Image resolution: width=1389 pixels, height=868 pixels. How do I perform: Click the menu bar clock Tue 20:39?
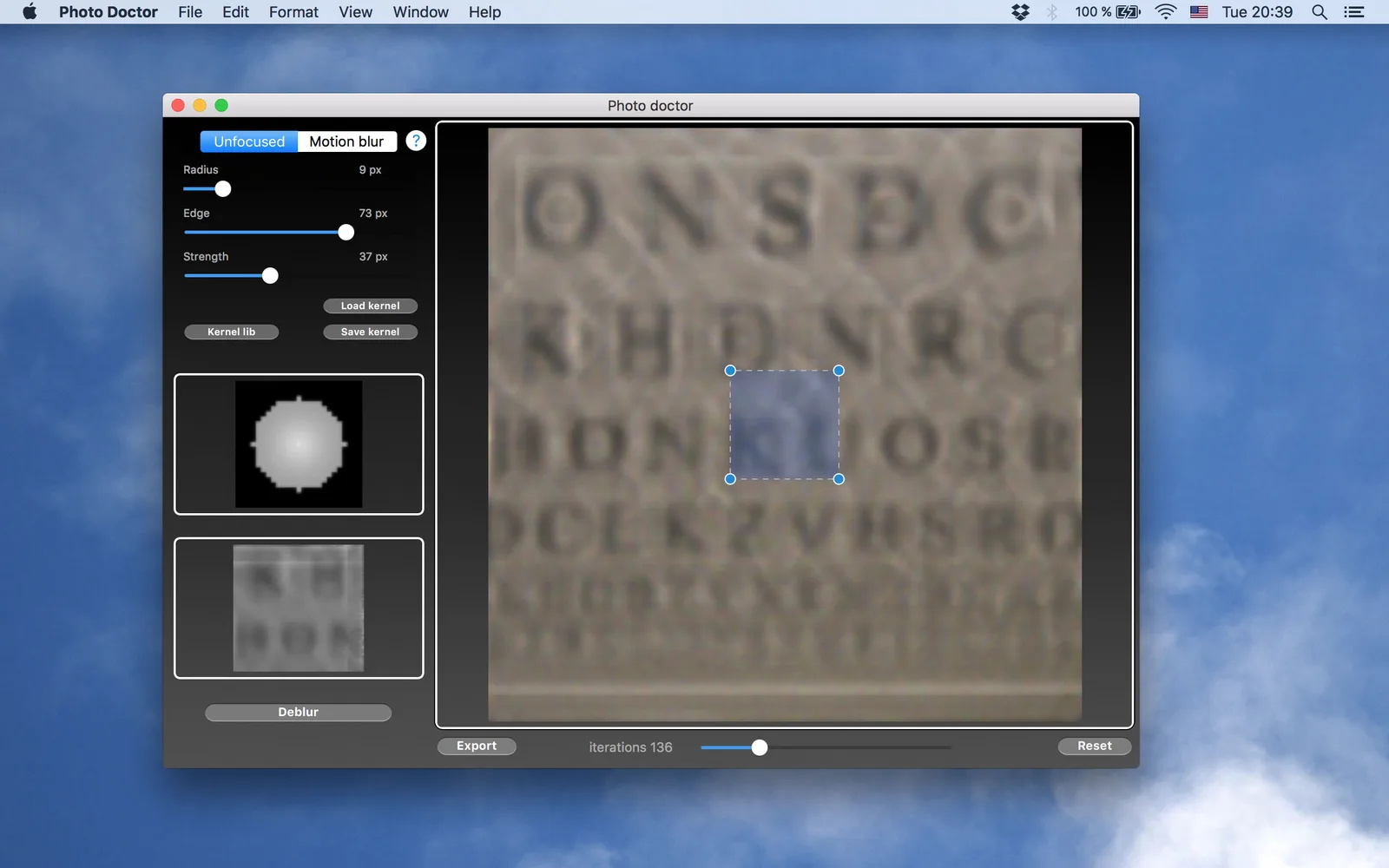1257,12
